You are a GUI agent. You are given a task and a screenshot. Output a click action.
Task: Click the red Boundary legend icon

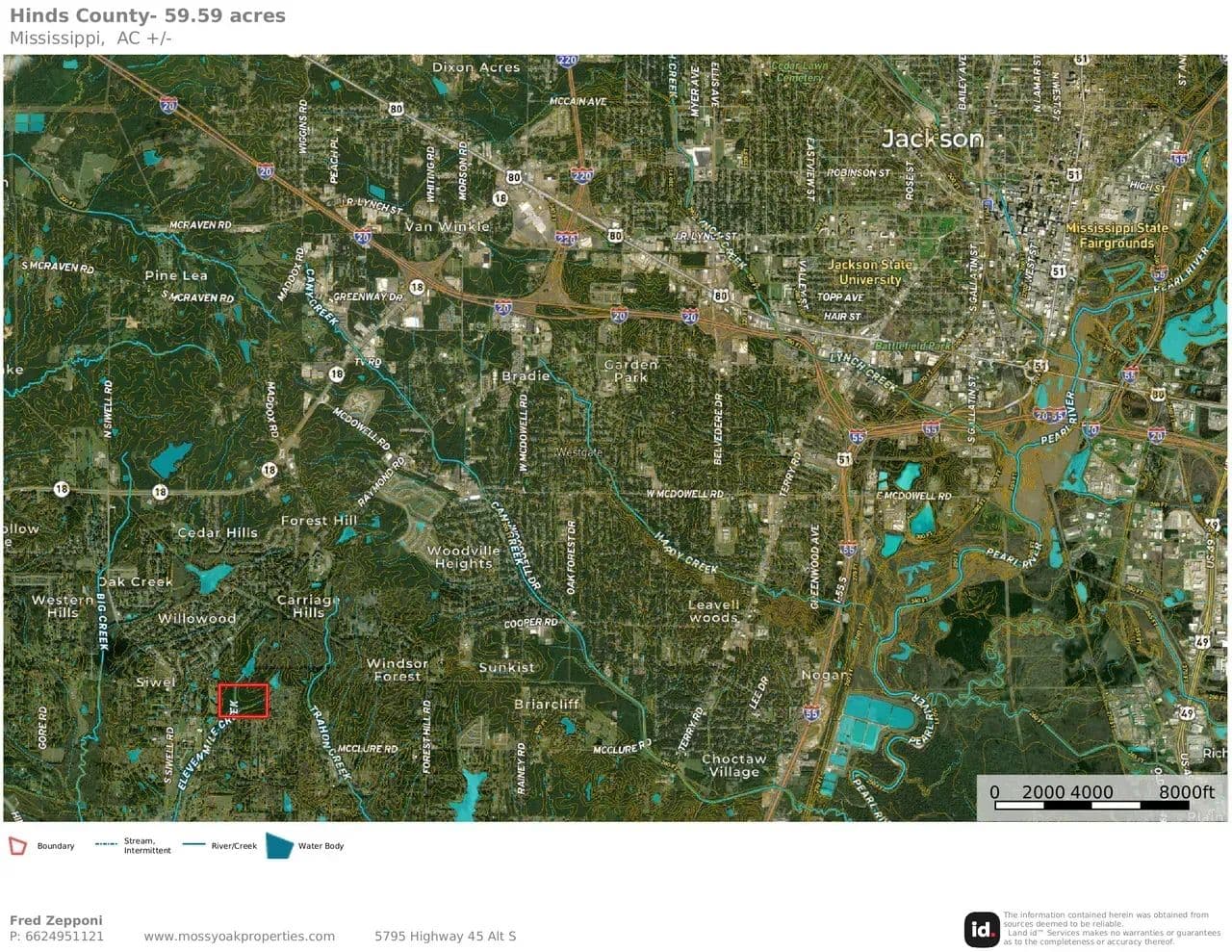click(17, 846)
